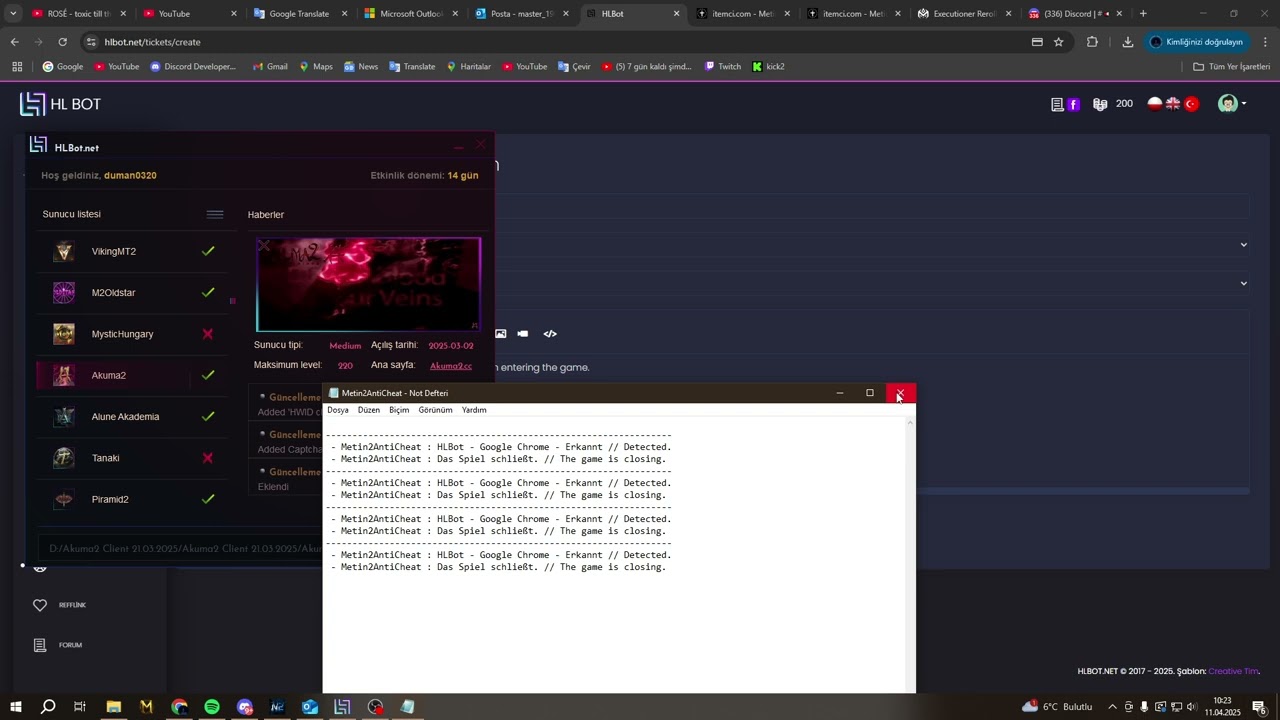Screen dimensions: 1280x720
Task: Open Windows taskbar search
Action: [48, 707]
